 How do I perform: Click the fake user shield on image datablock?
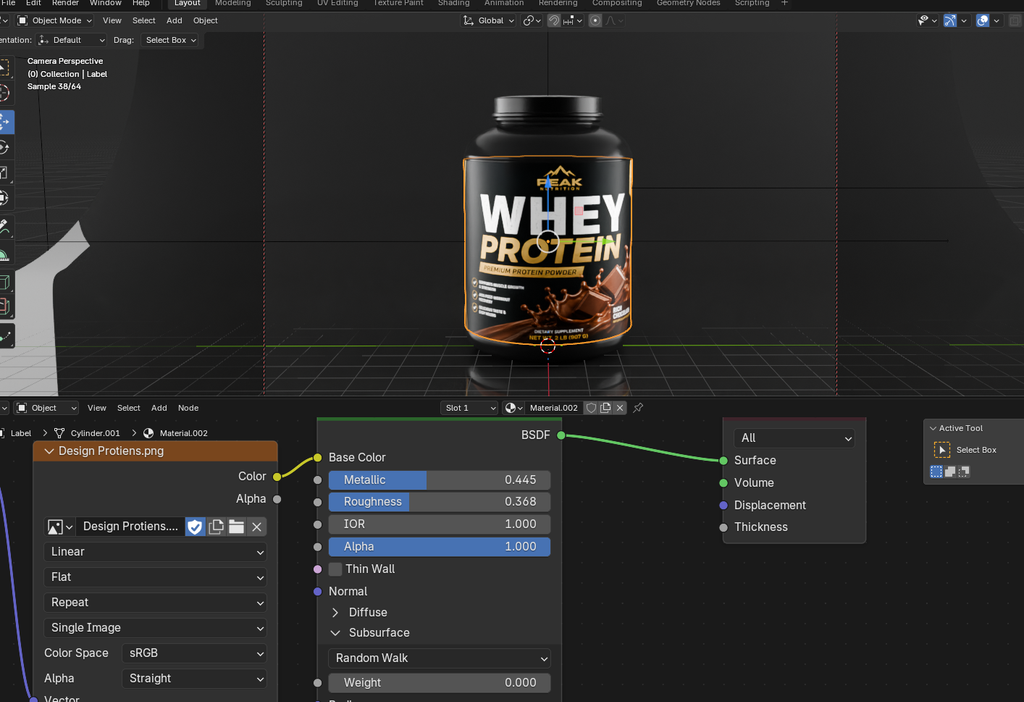[195, 527]
